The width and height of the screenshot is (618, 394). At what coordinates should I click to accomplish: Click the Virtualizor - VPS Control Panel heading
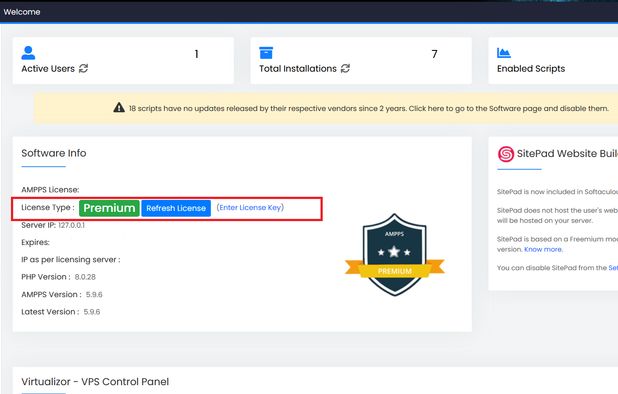pyautogui.click(x=95, y=381)
